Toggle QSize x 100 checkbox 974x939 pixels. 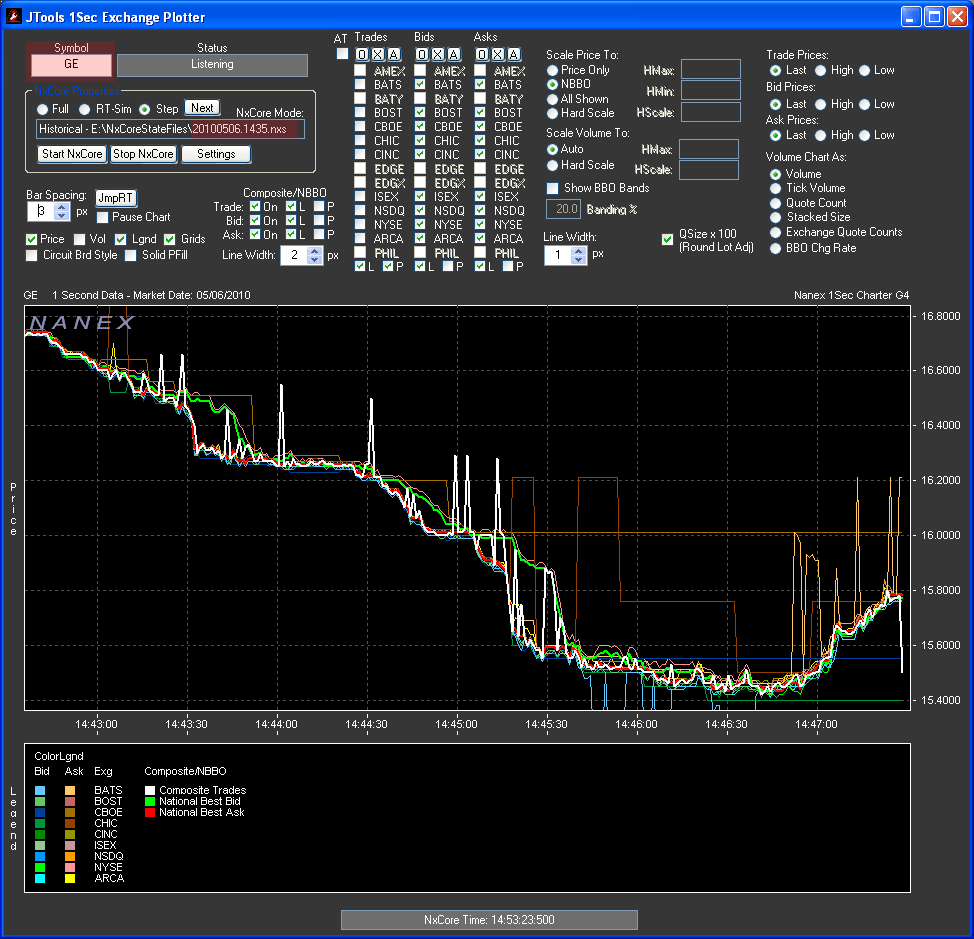click(668, 240)
